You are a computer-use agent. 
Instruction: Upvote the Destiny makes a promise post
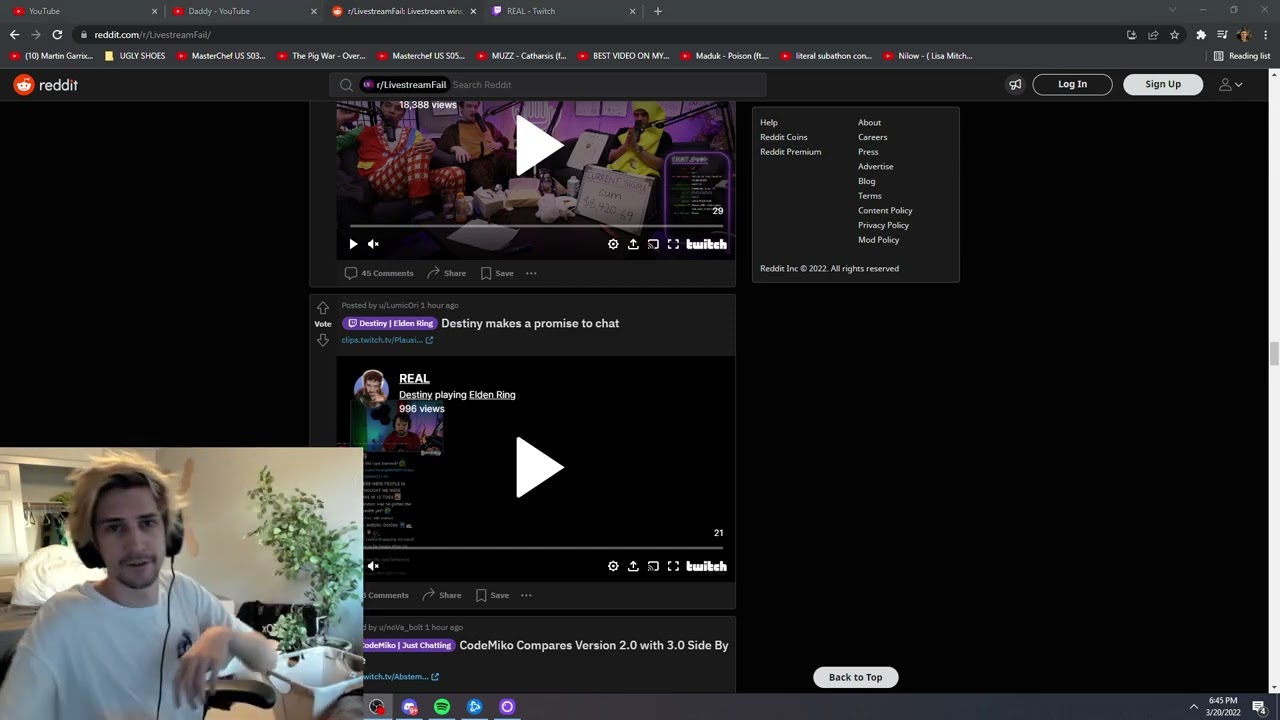coord(322,308)
